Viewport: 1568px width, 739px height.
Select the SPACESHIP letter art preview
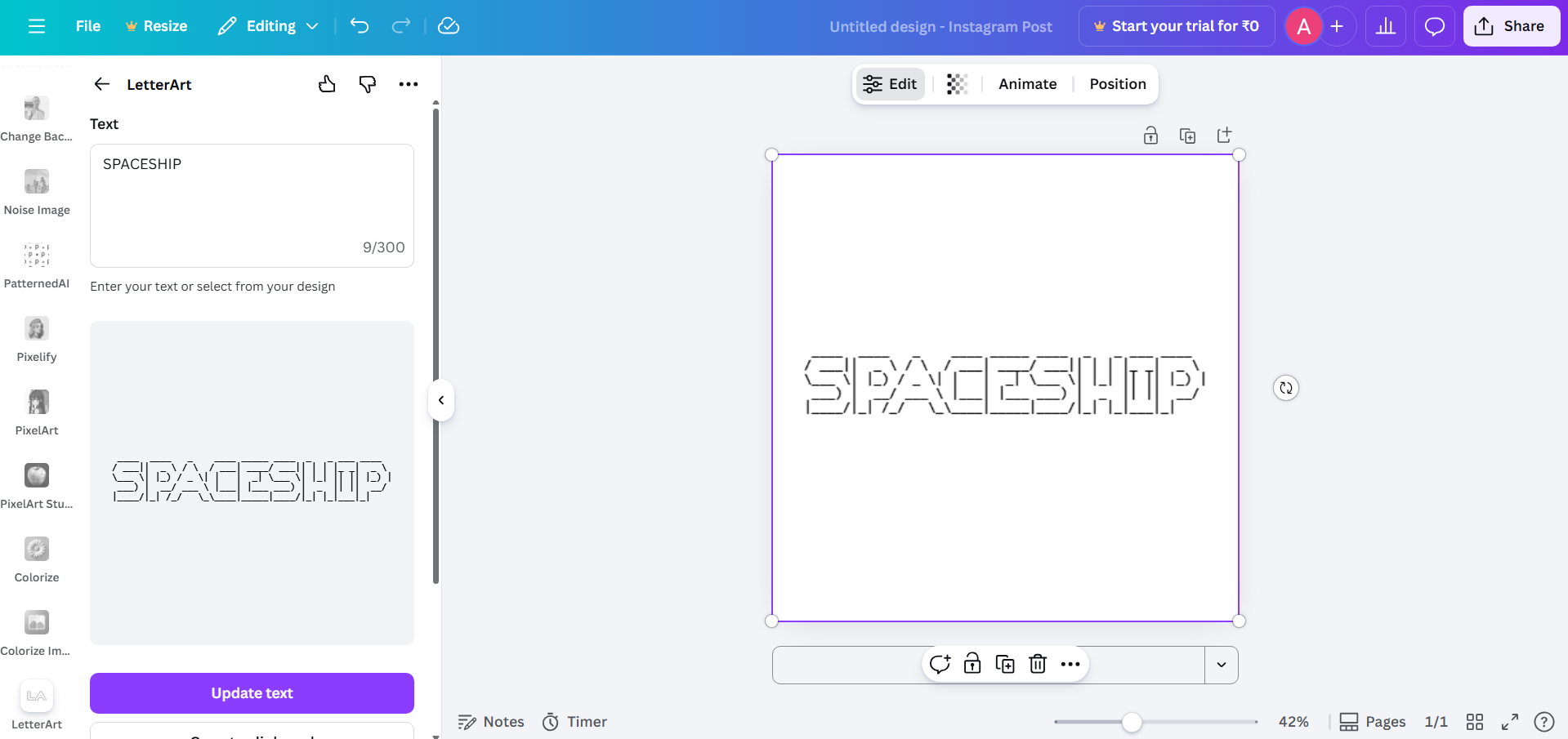coord(252,482)
